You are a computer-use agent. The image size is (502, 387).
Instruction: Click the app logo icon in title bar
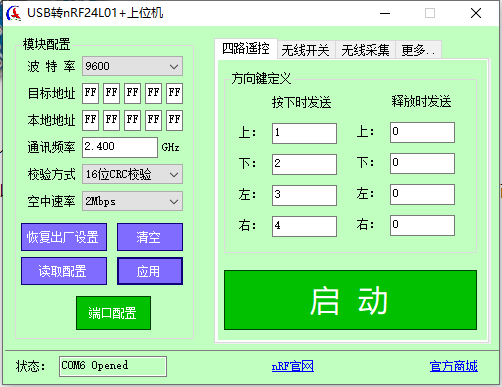coord(14,13)
